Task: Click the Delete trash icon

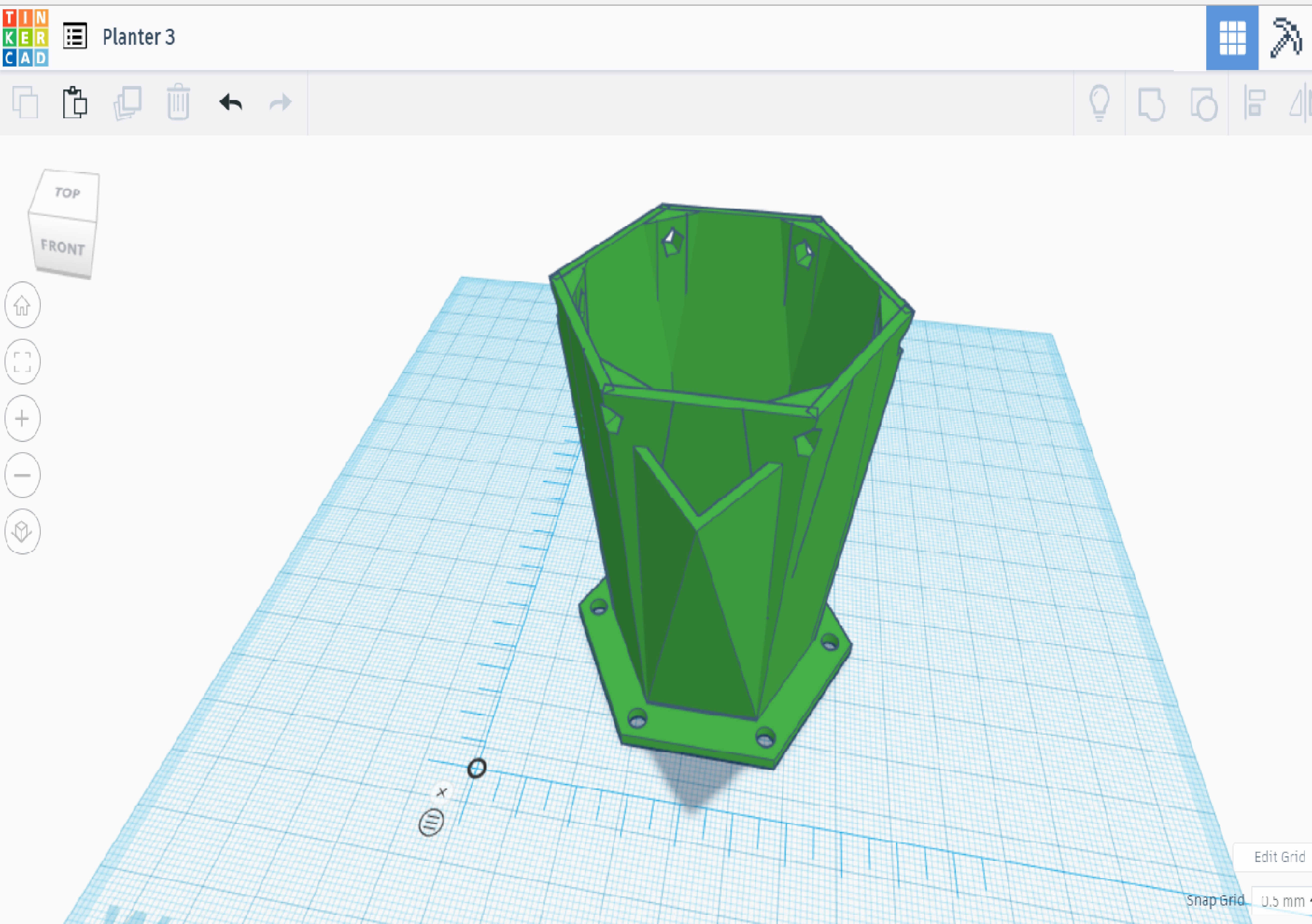Action: 178,102
